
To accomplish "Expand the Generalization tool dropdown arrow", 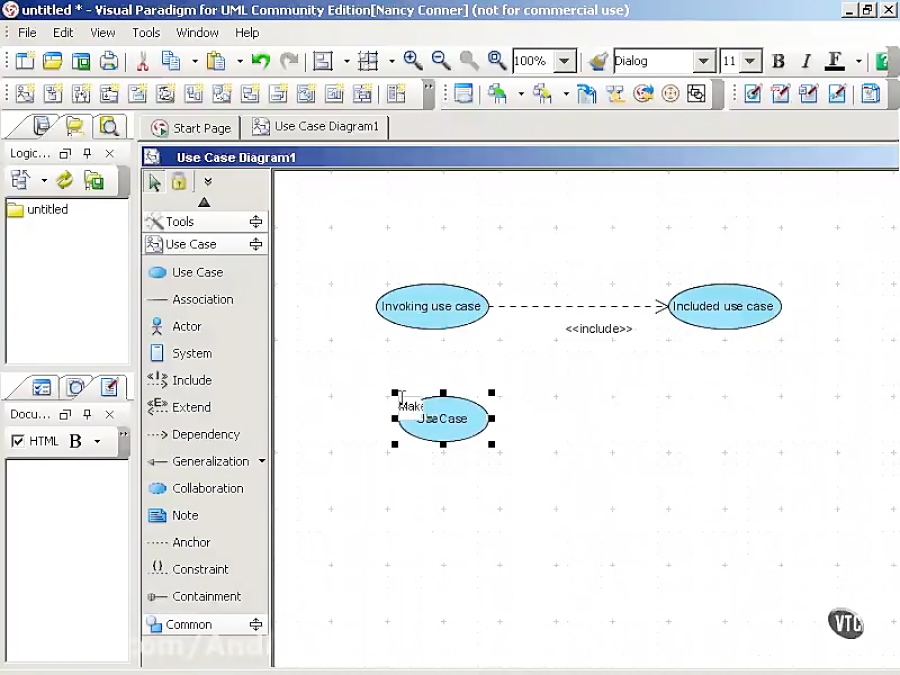I will pos(262,461).
